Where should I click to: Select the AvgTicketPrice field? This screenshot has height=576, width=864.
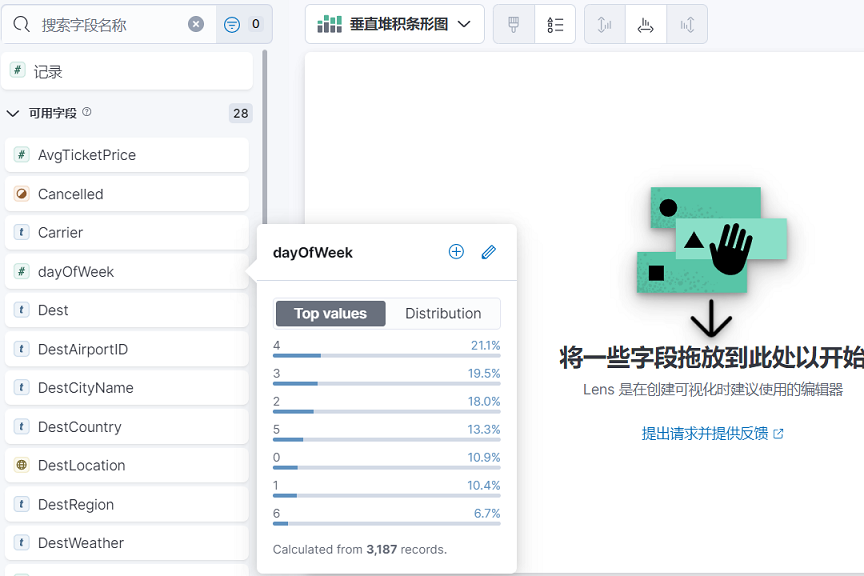(127, 155)
